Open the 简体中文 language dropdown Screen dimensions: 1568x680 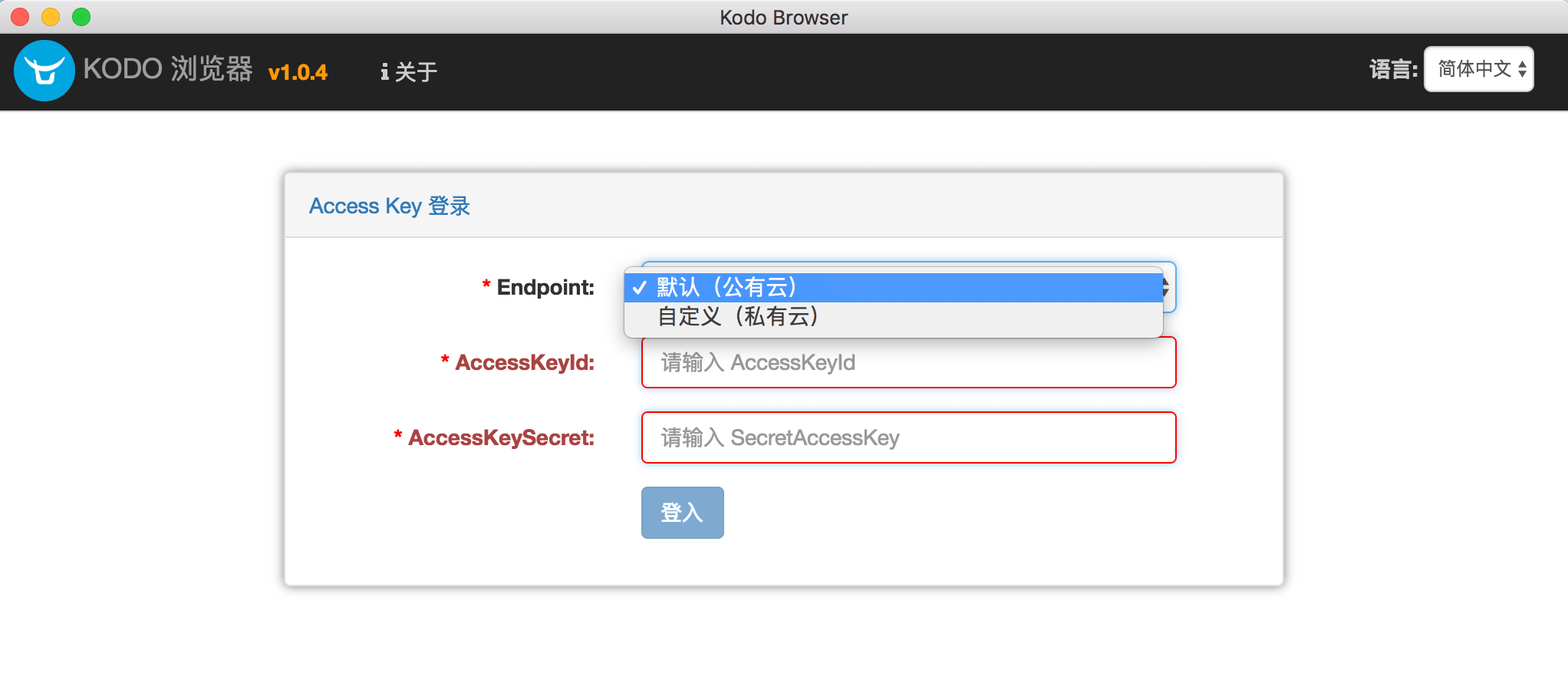[x=1478, y=70]
